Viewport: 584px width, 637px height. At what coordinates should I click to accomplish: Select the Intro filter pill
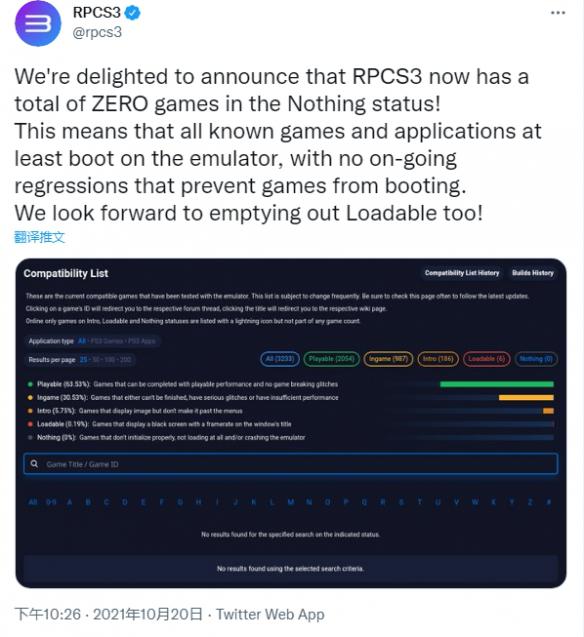coord(438,359)
